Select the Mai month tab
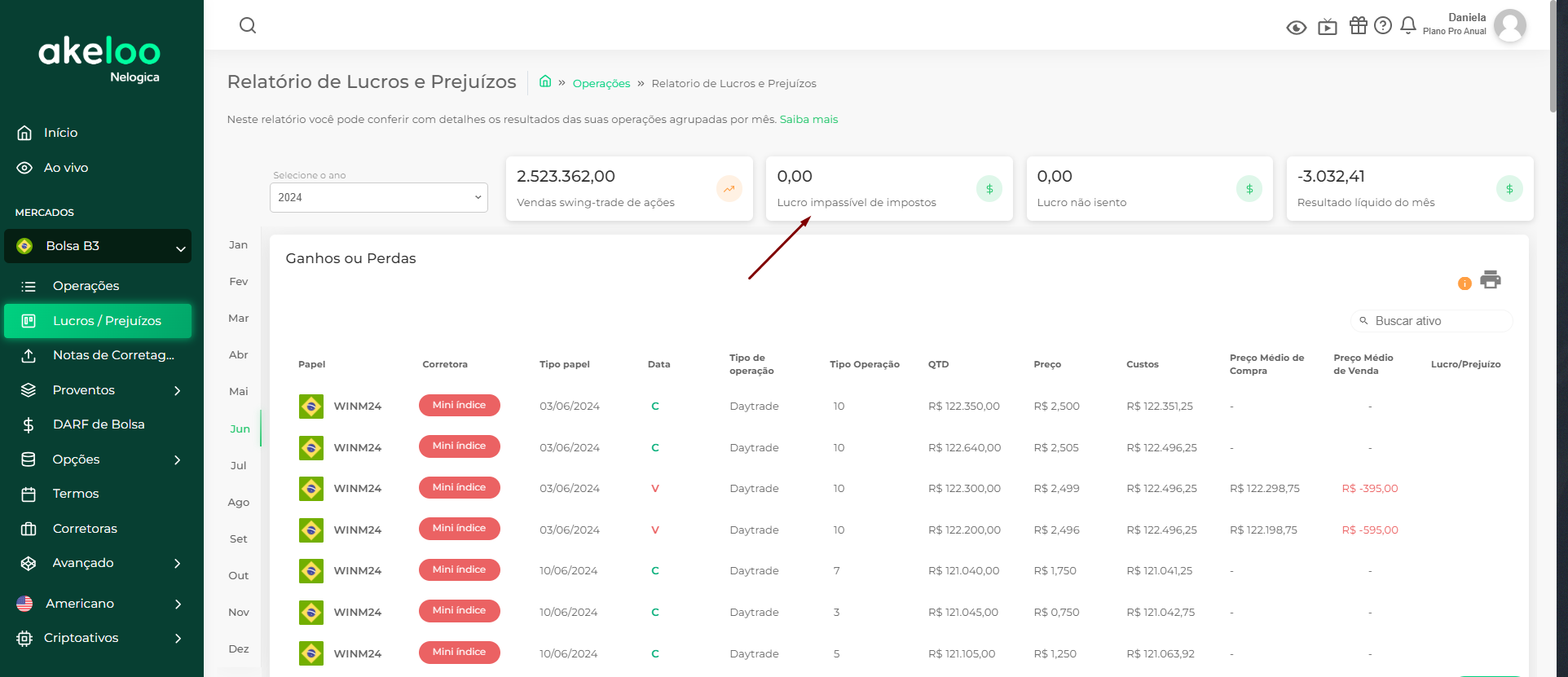1568x677 pixels. pos(239,391)
